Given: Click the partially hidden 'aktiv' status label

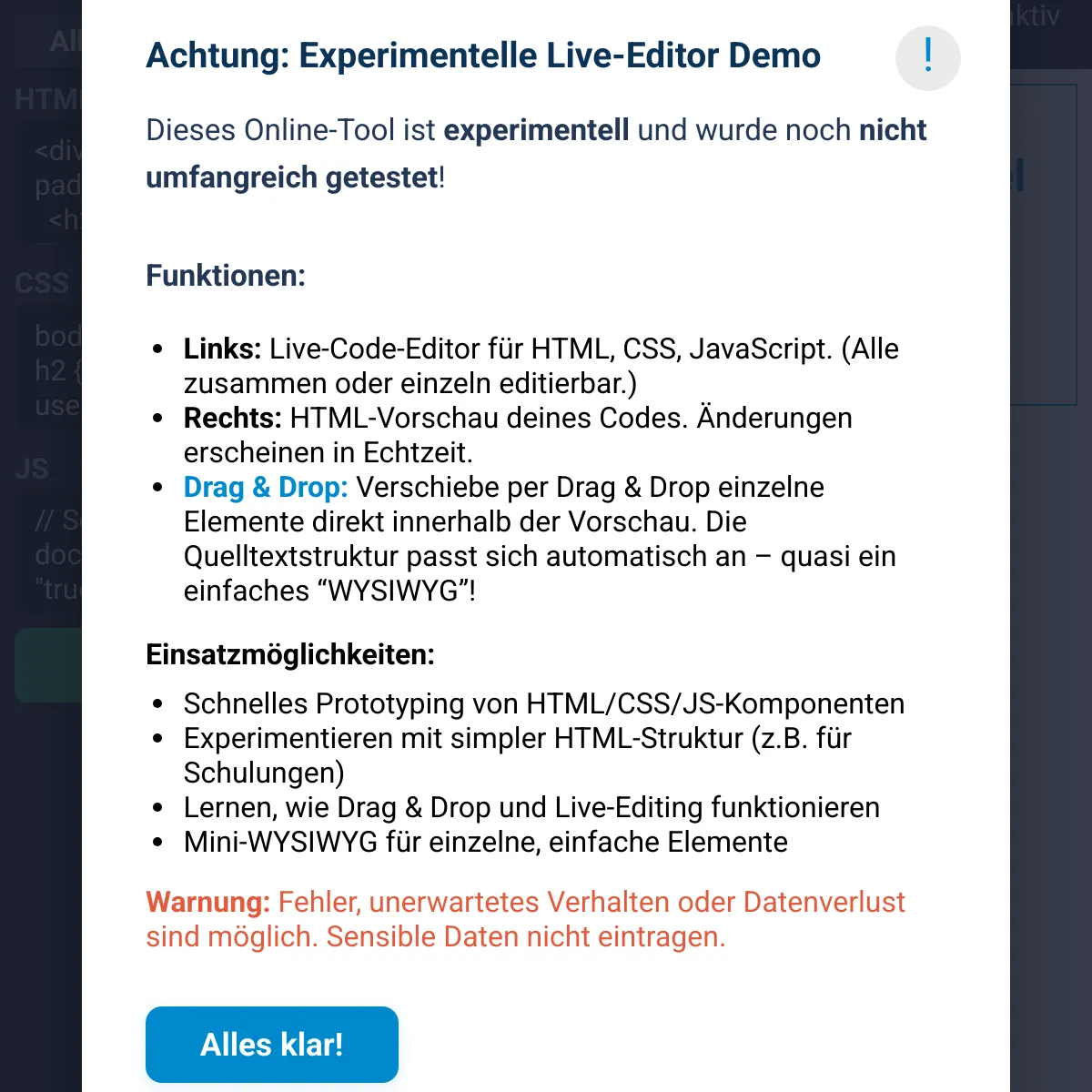Looking at the screenshot, I should click(x=1036, y=15).
